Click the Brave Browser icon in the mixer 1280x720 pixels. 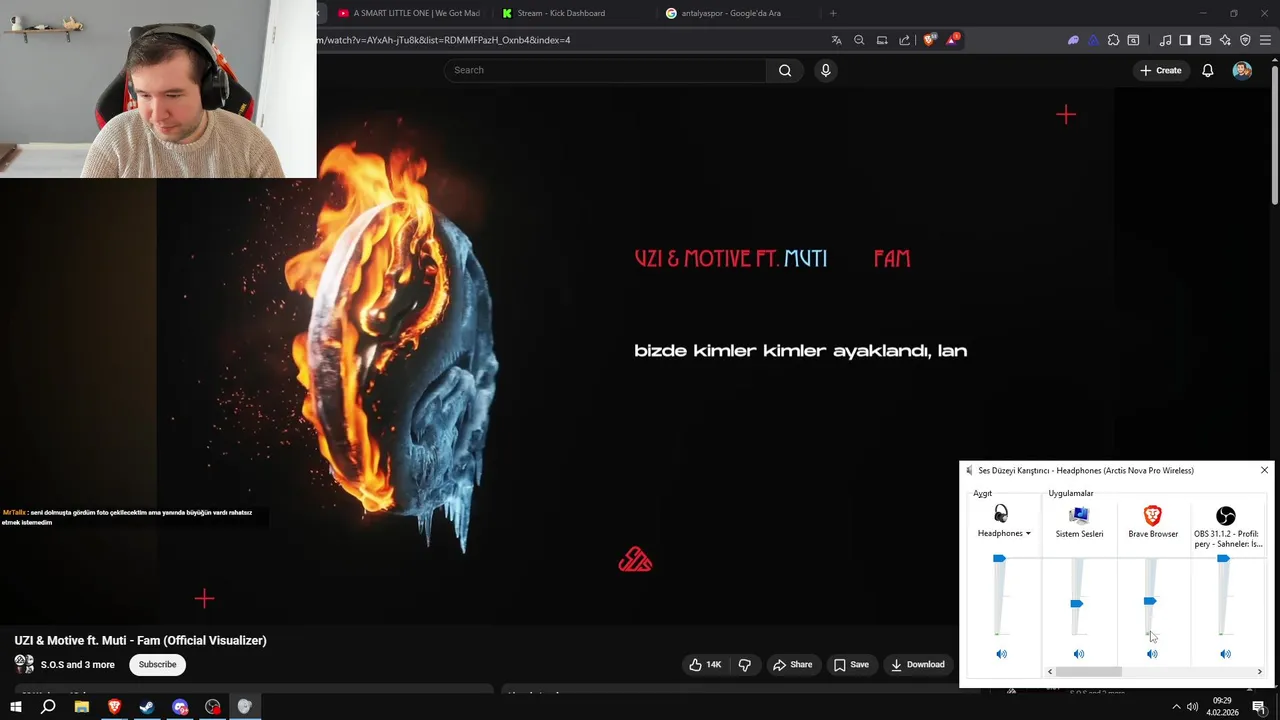click(1152, 515)
